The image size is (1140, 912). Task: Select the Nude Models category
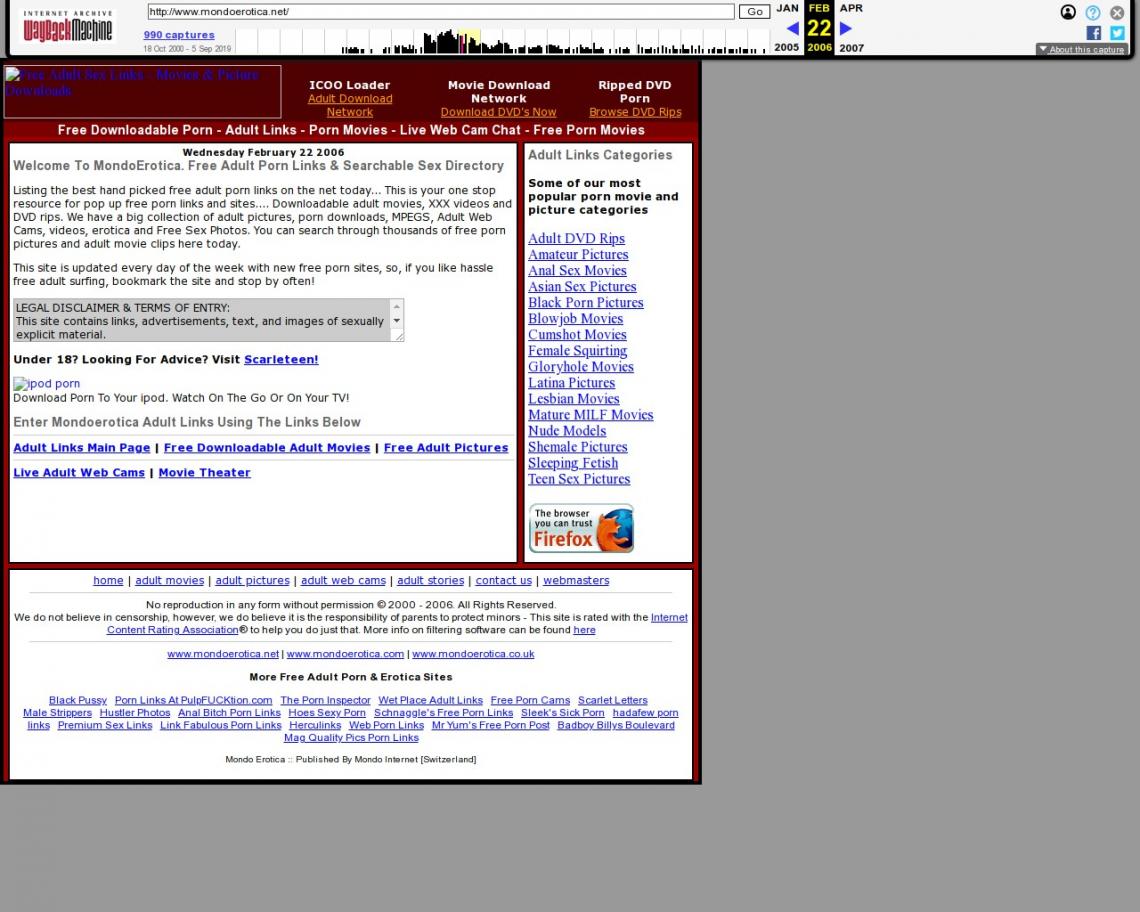(x=567, y=431)
